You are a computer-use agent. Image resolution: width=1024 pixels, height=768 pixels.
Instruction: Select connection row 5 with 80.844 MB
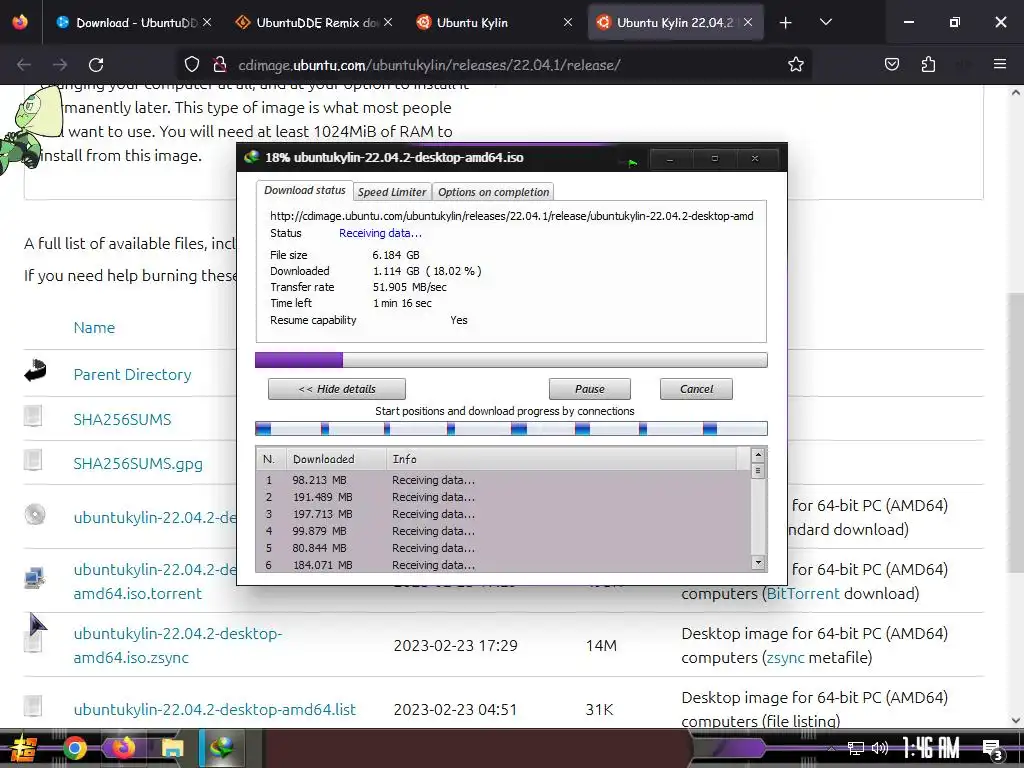(503, 548)
